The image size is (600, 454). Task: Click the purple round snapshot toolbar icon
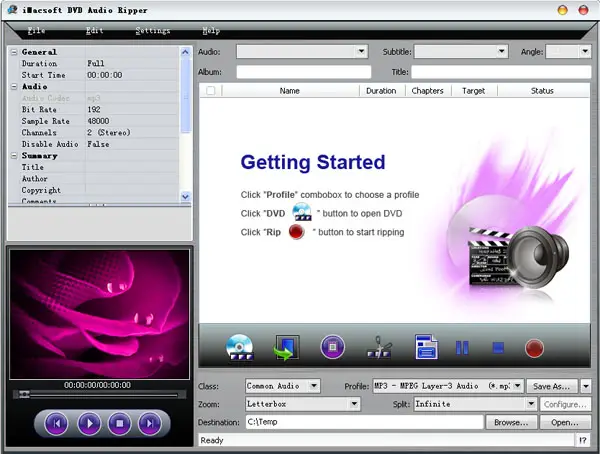(332, 347)
